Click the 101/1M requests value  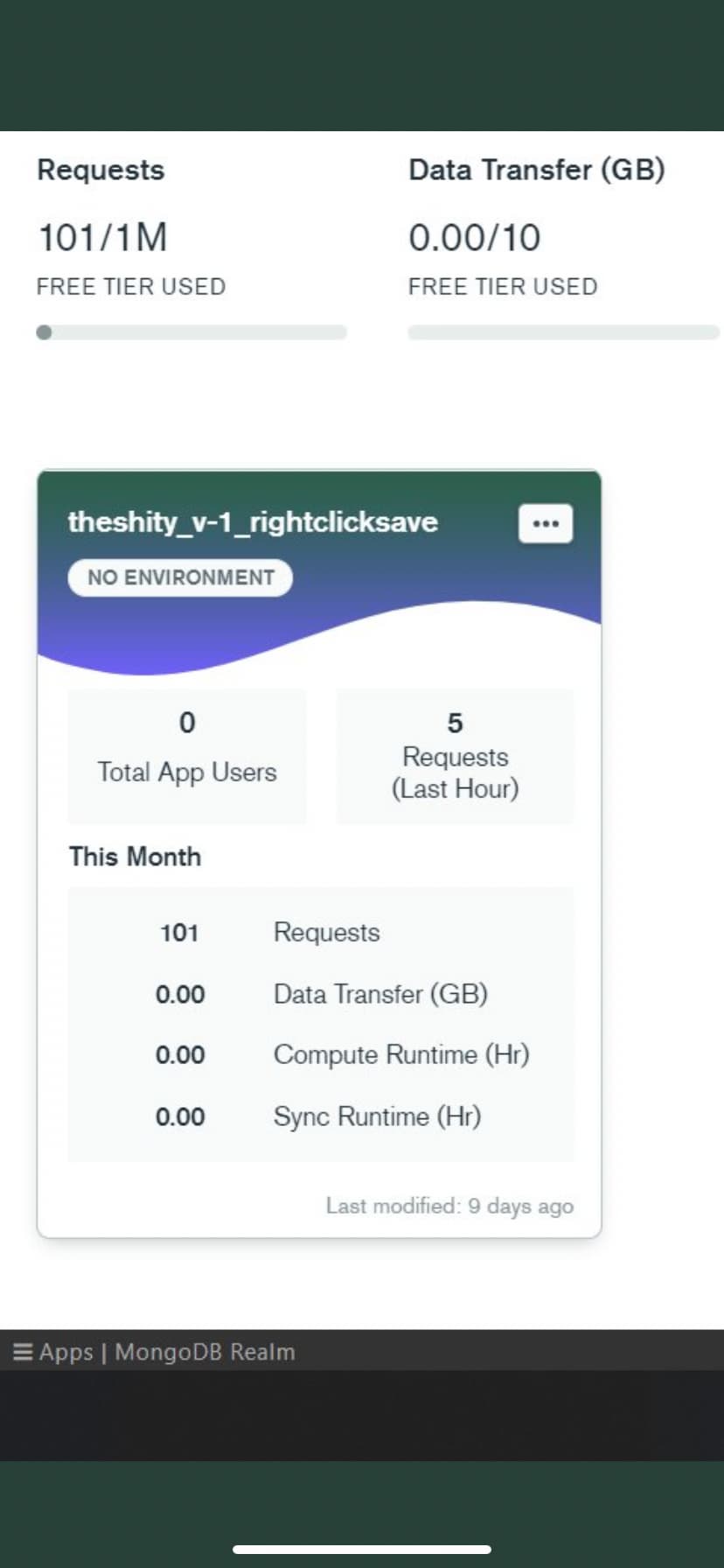(102, 238)
